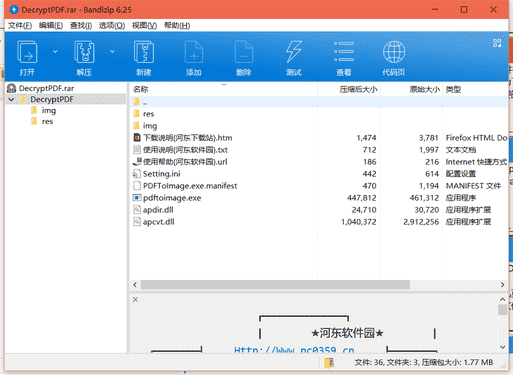Click the New archive (新建) icon
The height and width of the screenshot is (375, 513).
pos(144,52)
